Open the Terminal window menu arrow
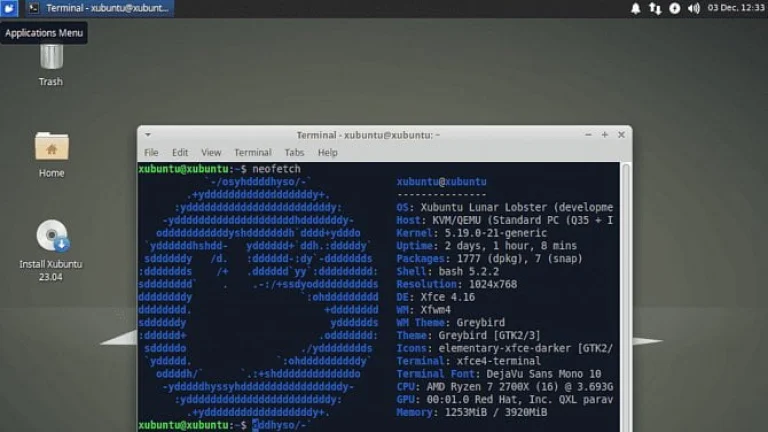 (x=147, y=135)
